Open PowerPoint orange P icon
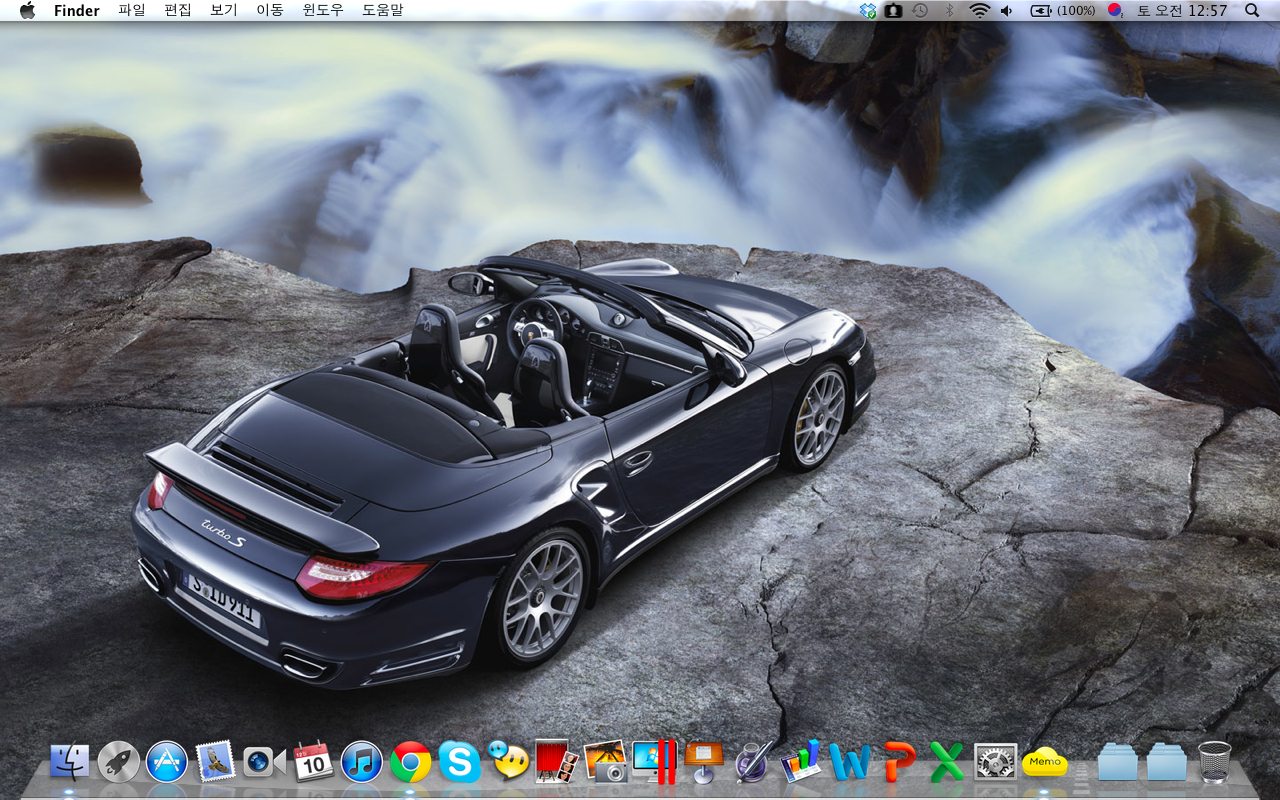Screen dimensions: 1280x800 click(898, 763)
